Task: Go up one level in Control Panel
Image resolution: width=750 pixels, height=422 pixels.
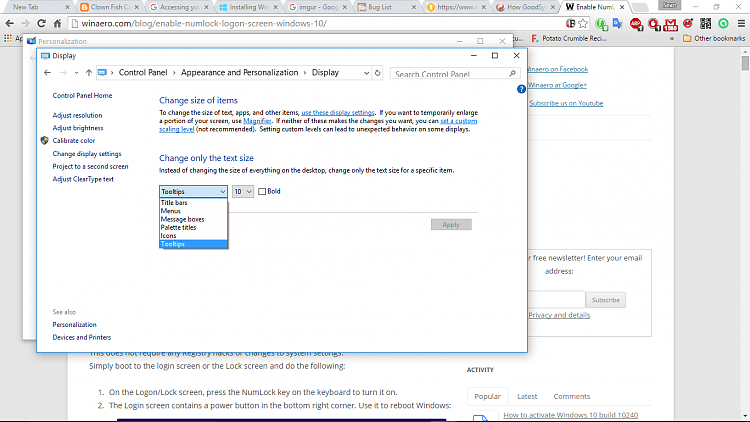Action: click(88, 73)
